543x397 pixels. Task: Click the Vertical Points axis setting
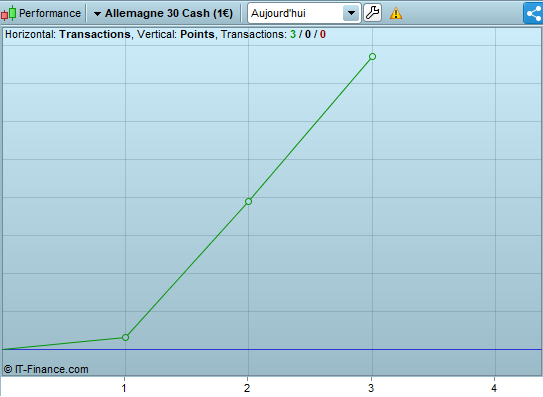pos(176,34)
